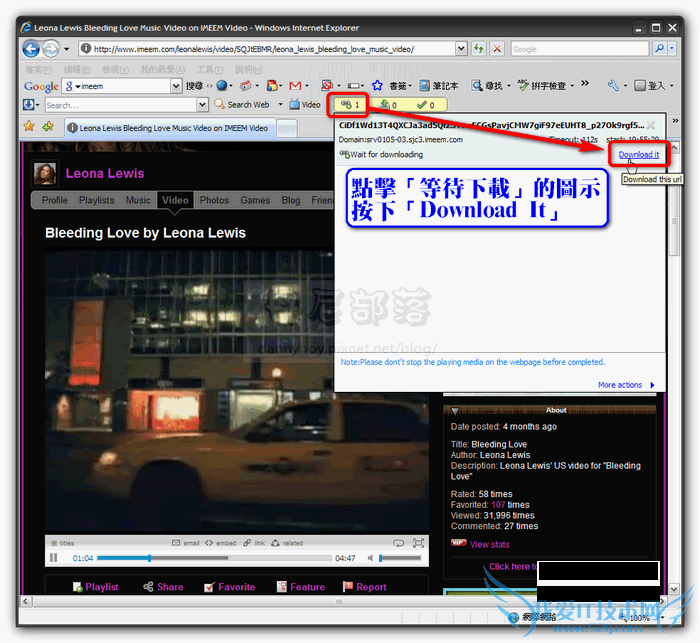
Task: Click the wrench settings icon in Google Toolbar
Action: [x=613, y=86]
